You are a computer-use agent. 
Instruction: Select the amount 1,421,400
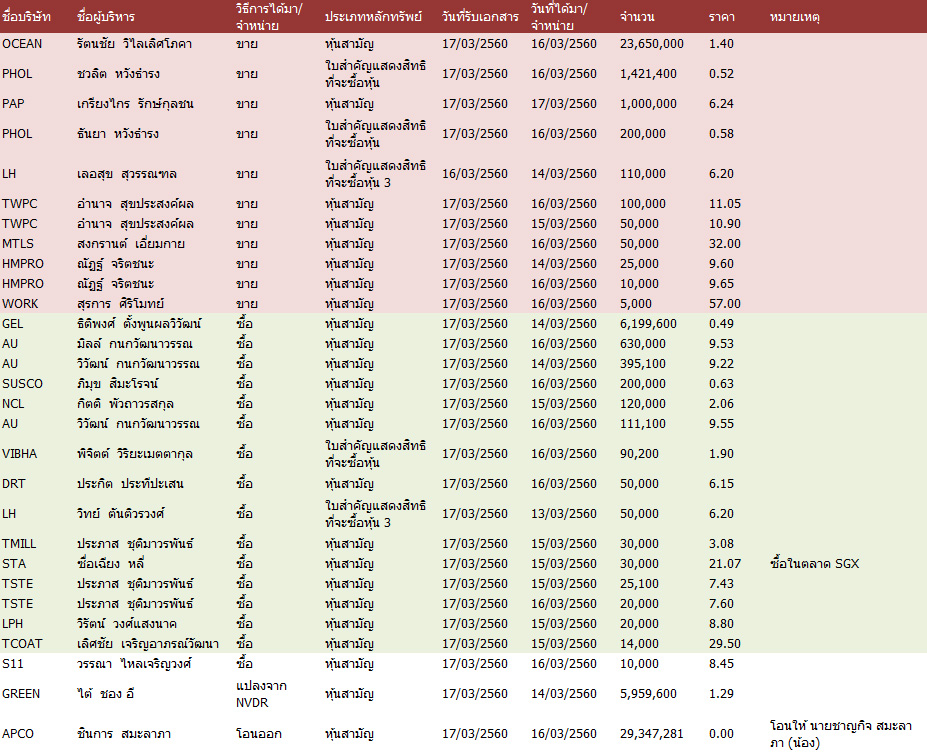[648, 74]
